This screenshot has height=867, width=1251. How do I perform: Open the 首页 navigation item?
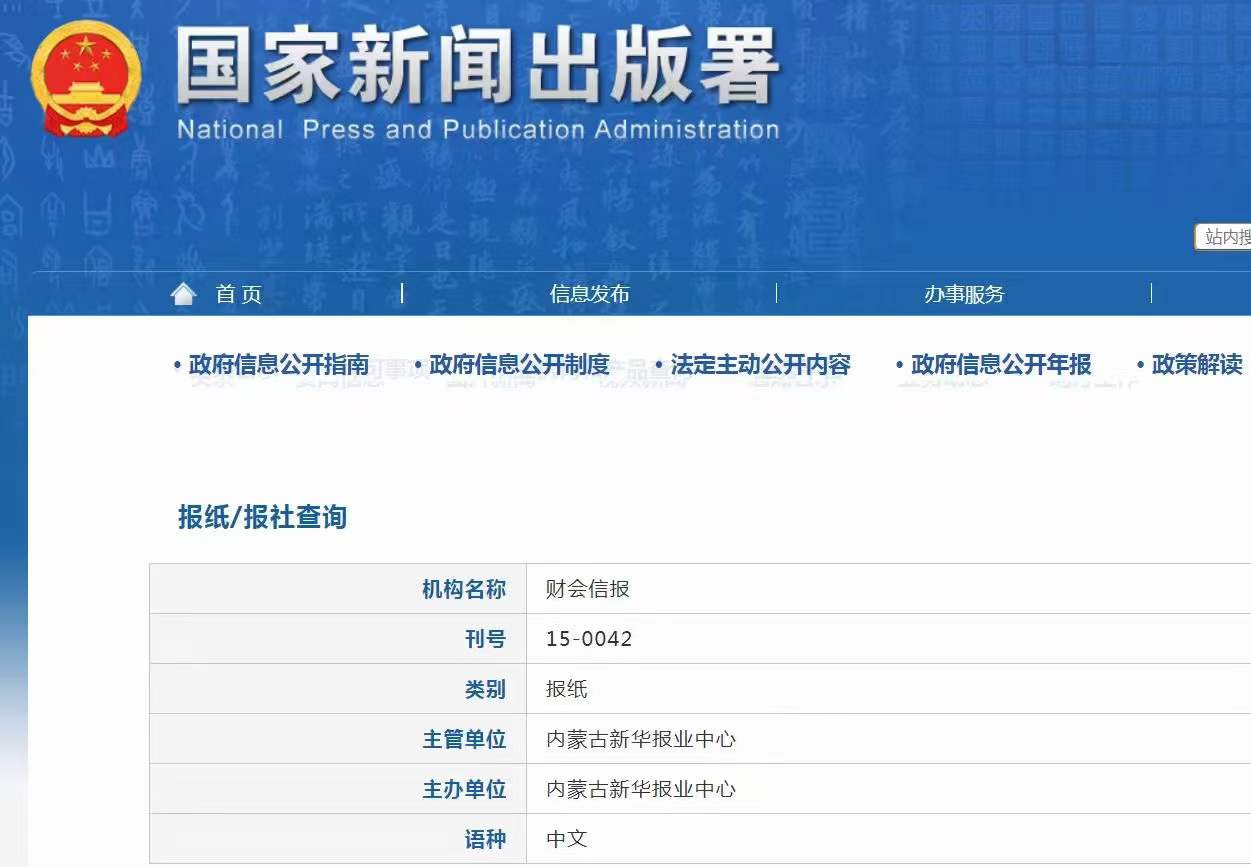click(x=239, y=294)
